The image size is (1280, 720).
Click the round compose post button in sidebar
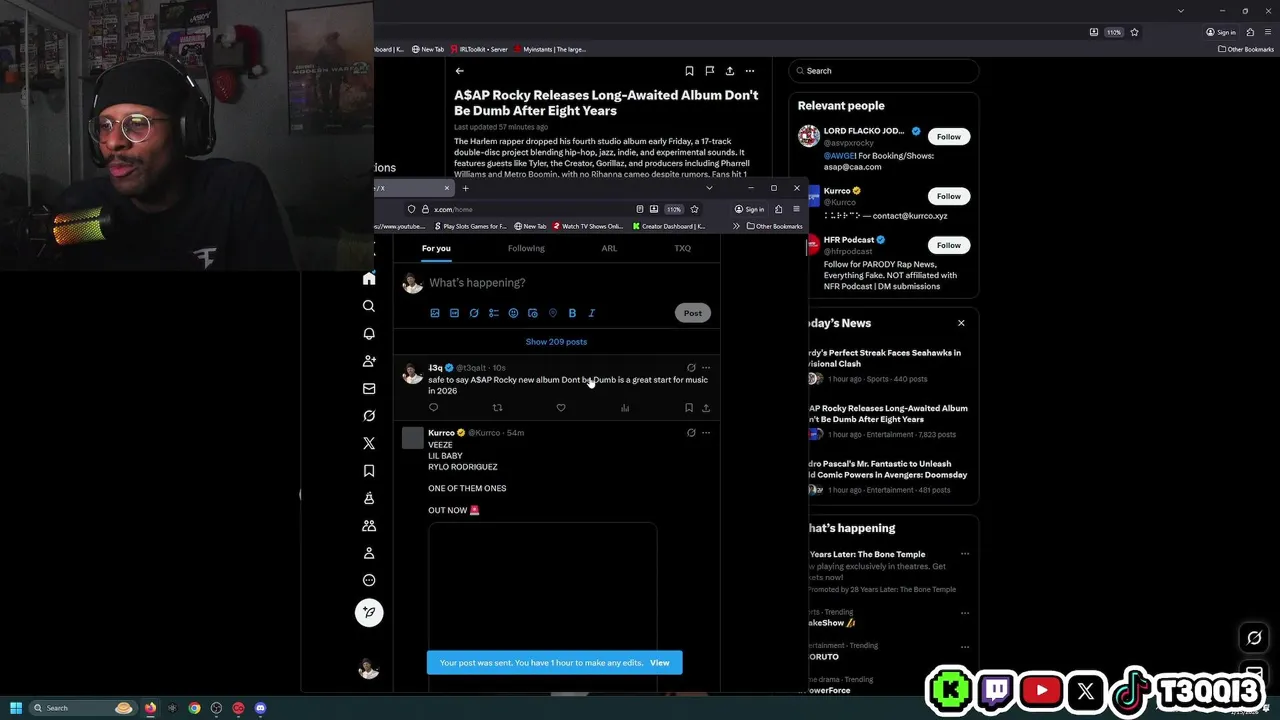click(369, 613)
